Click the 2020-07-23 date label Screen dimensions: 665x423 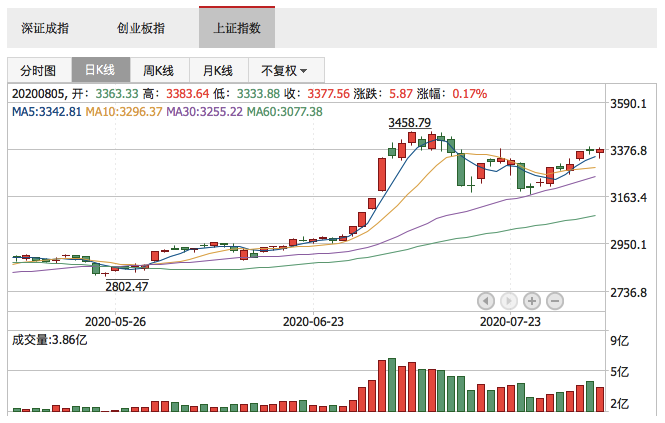tap(510, 322)
